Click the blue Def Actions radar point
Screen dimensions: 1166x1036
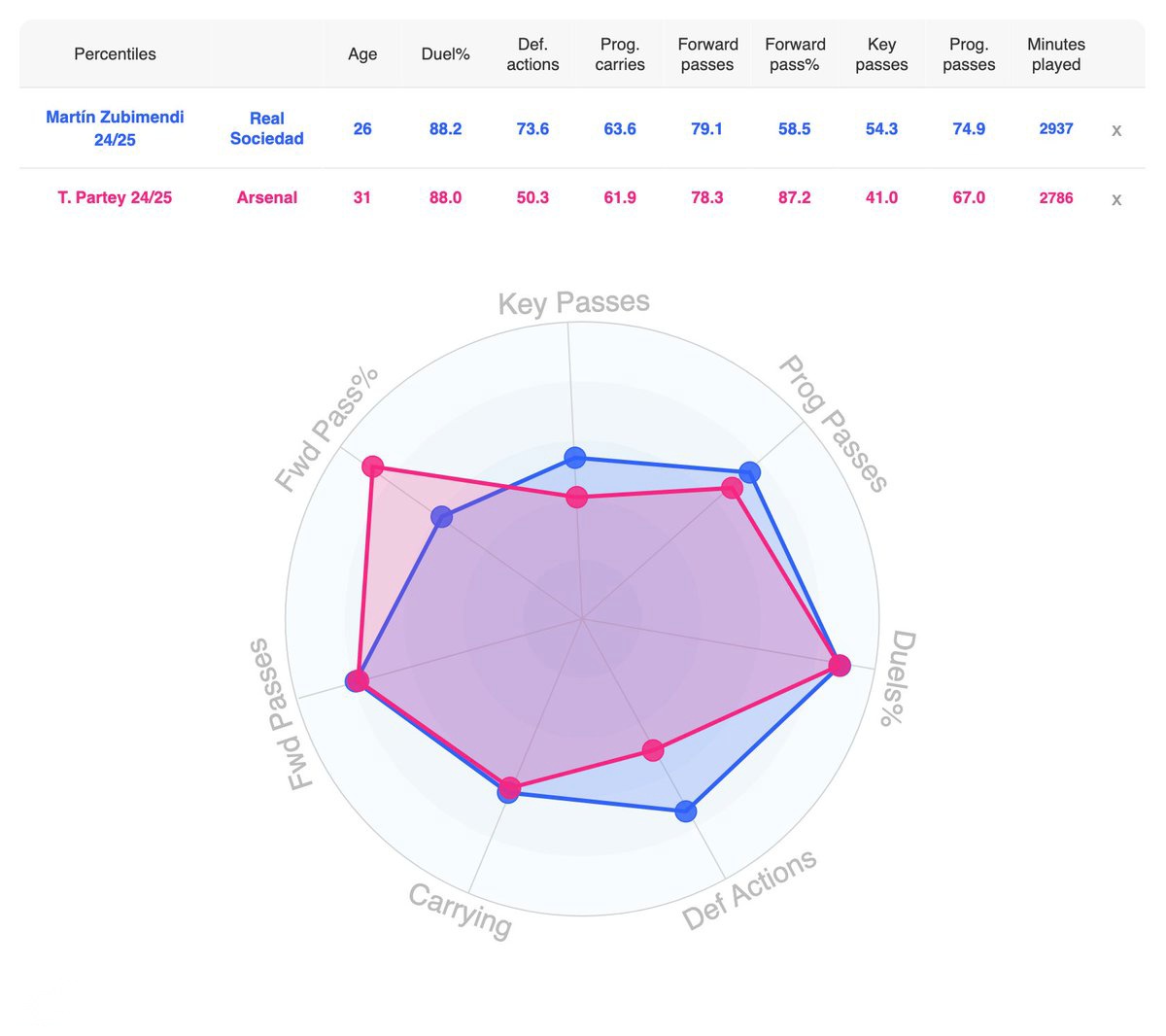686,811
